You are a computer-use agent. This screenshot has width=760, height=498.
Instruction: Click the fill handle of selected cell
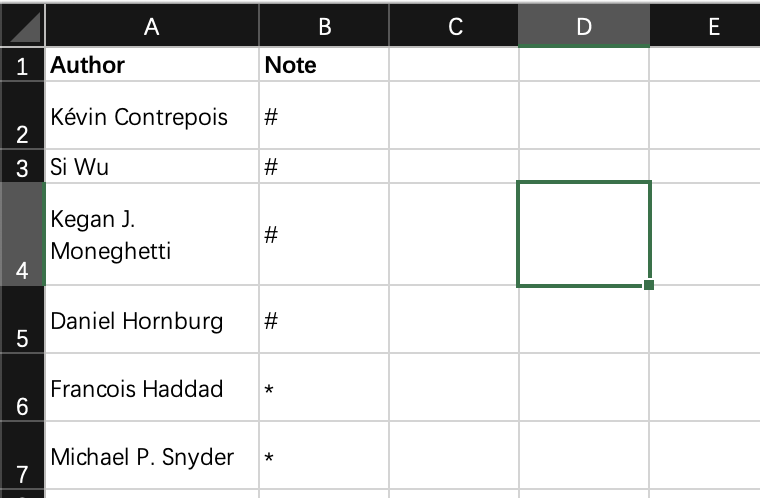(649, 285)
